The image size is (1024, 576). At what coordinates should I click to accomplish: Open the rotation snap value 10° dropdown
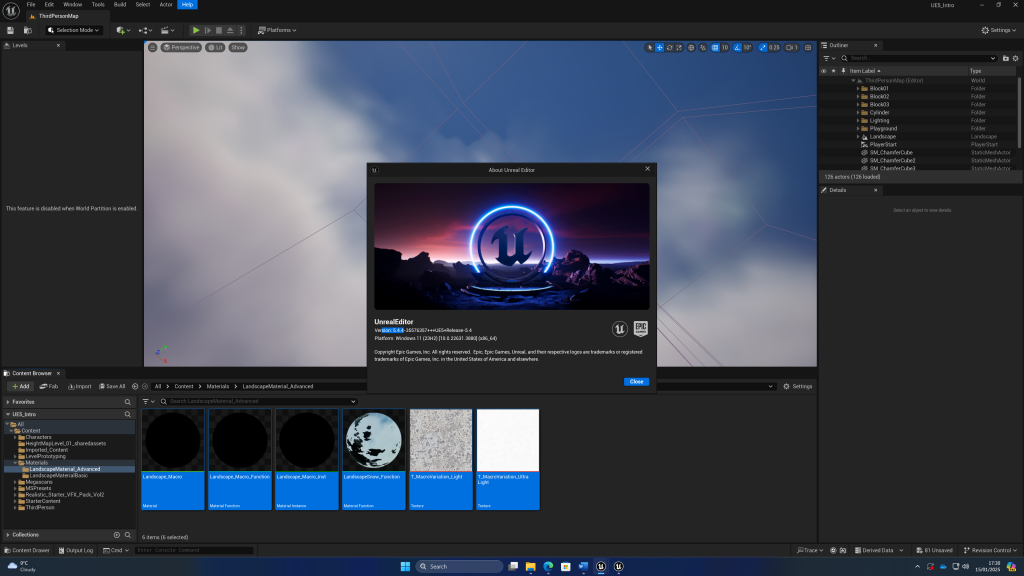click(747, 48)
